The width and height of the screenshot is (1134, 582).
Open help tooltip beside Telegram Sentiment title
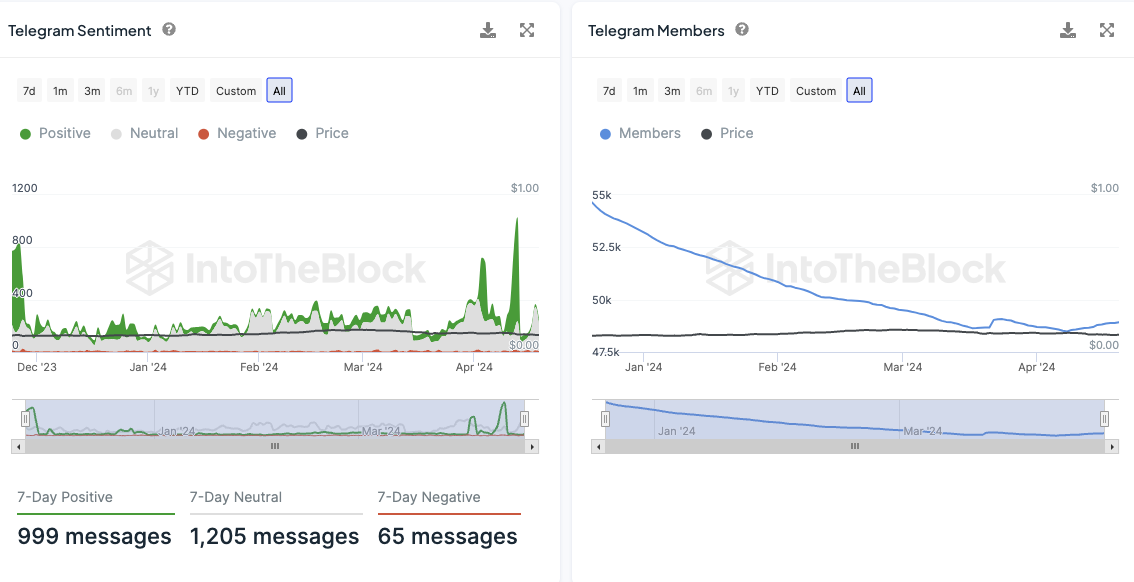(x=169, y=30)
